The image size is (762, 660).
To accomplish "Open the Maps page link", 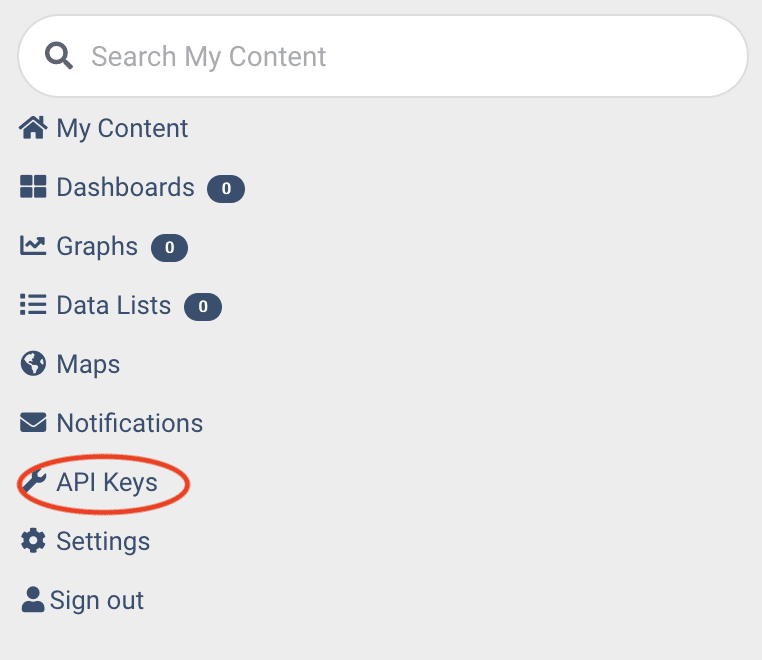I will [88, 365].
